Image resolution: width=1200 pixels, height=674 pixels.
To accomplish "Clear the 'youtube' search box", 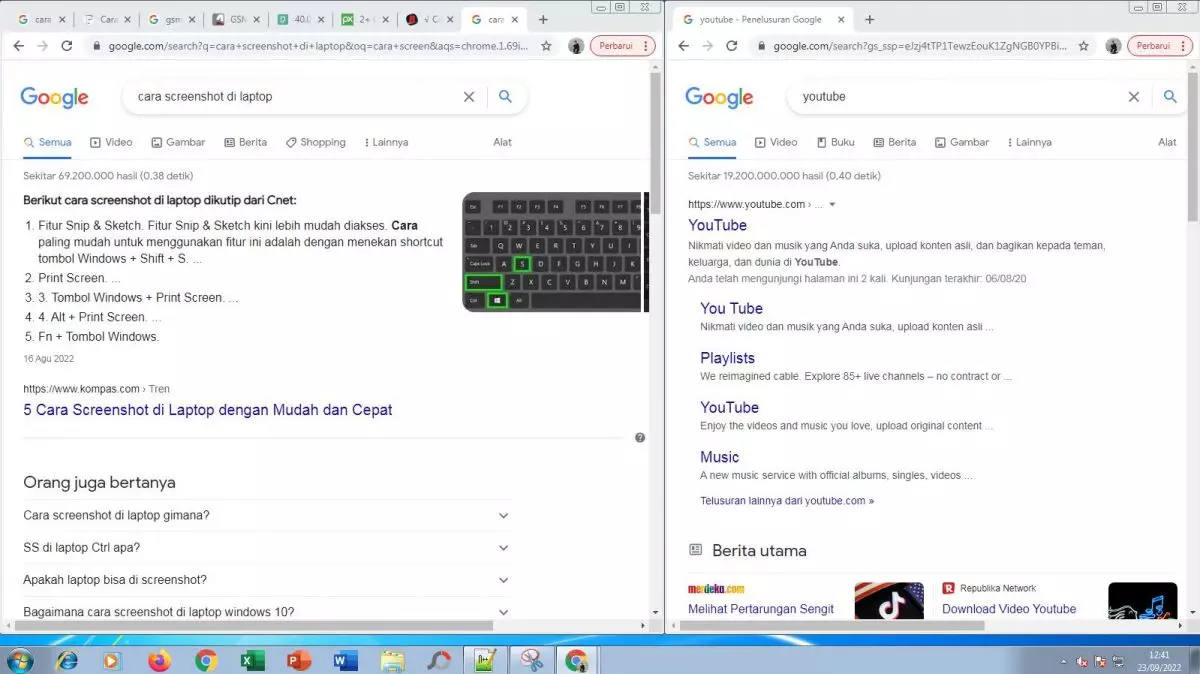I will coord(1133,97).
